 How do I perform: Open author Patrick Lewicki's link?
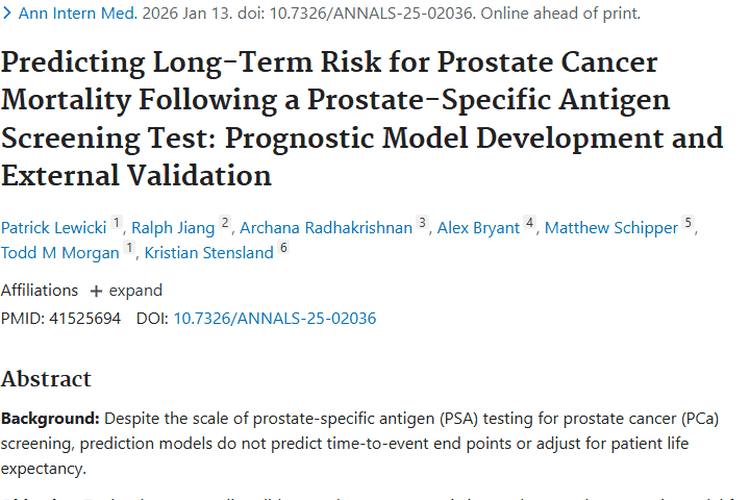click(53, 228)
